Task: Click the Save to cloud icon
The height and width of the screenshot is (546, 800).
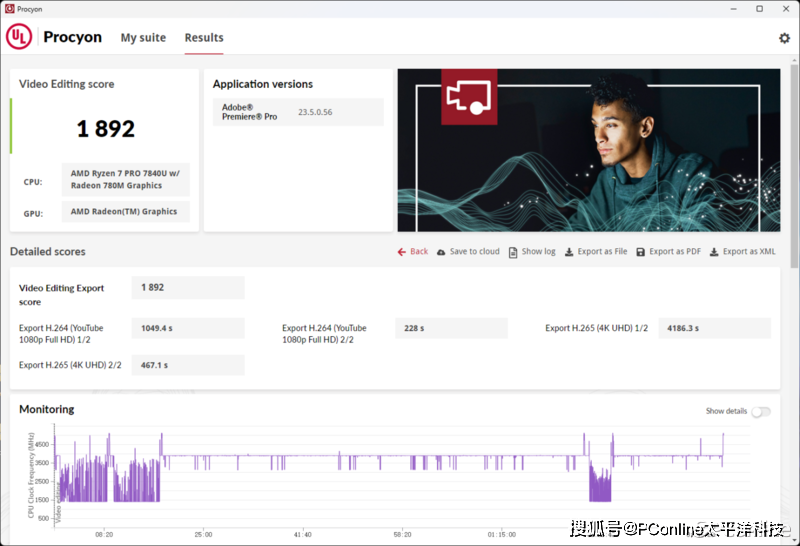Action: point(441,252)
